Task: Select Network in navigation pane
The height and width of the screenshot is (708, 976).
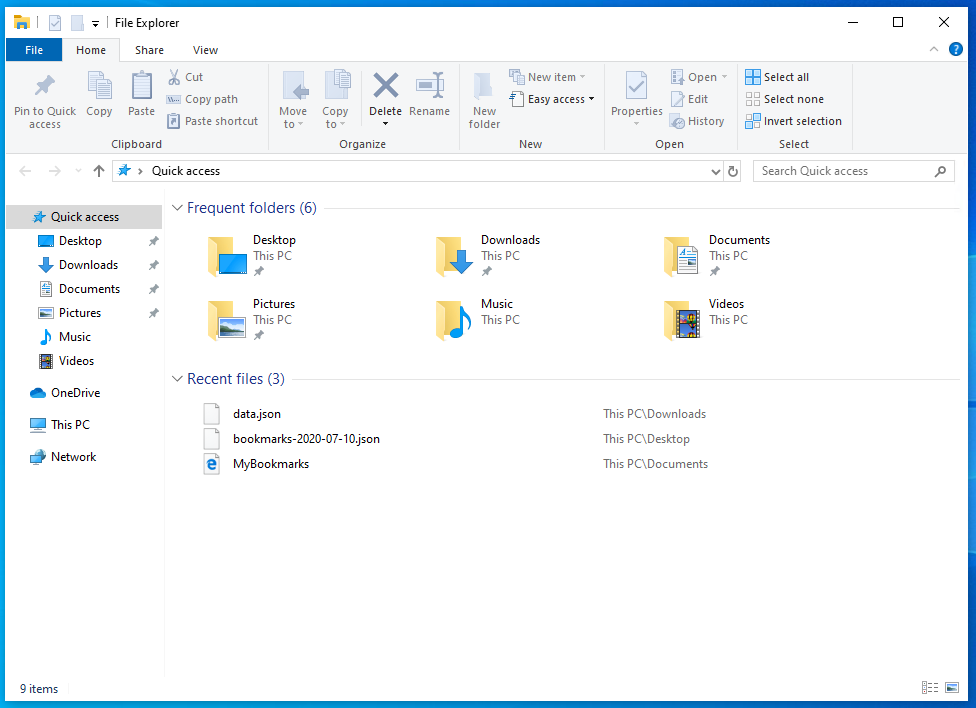Action: [x=84, y=456]
